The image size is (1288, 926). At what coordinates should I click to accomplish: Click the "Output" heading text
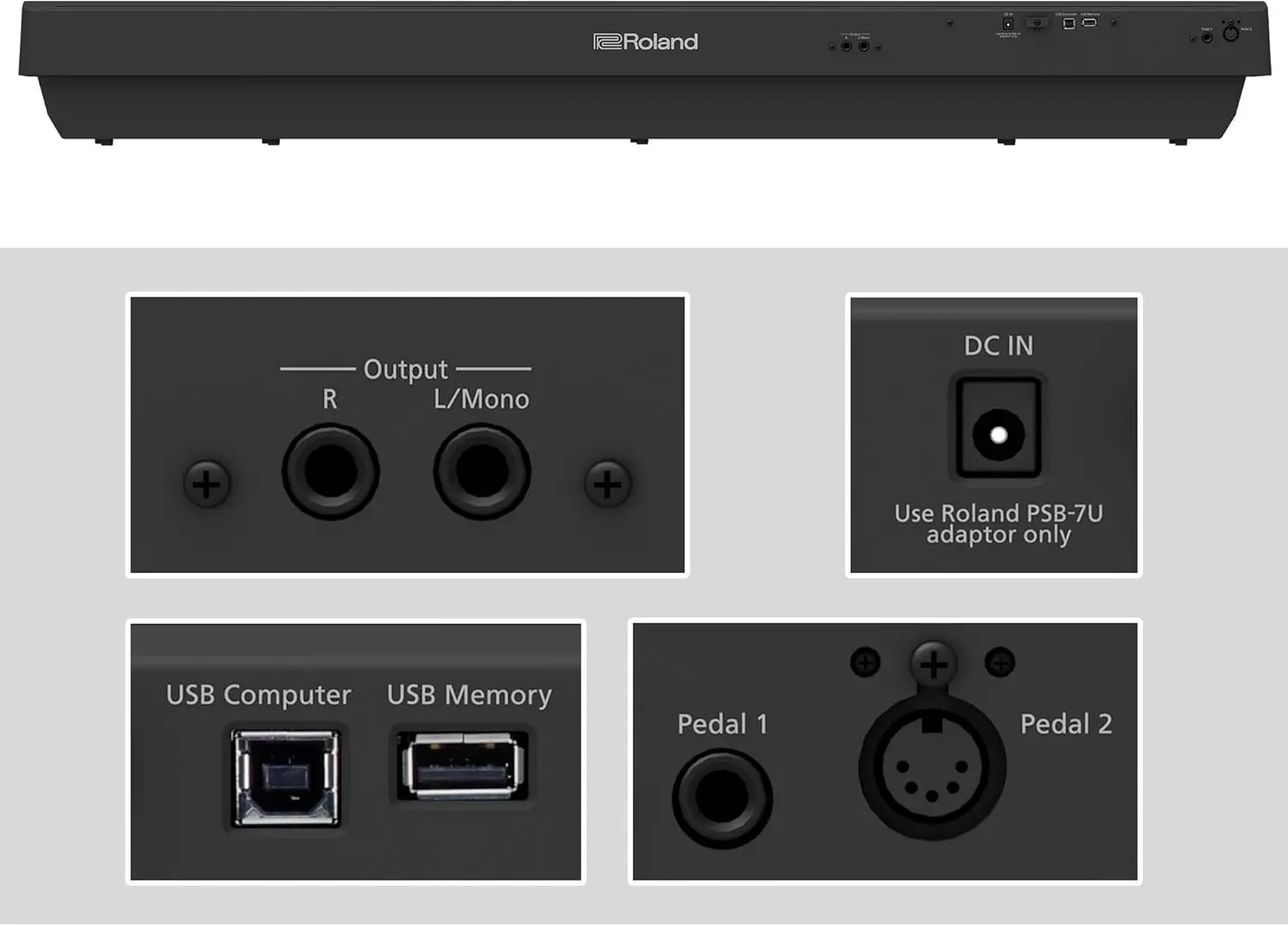405,369
